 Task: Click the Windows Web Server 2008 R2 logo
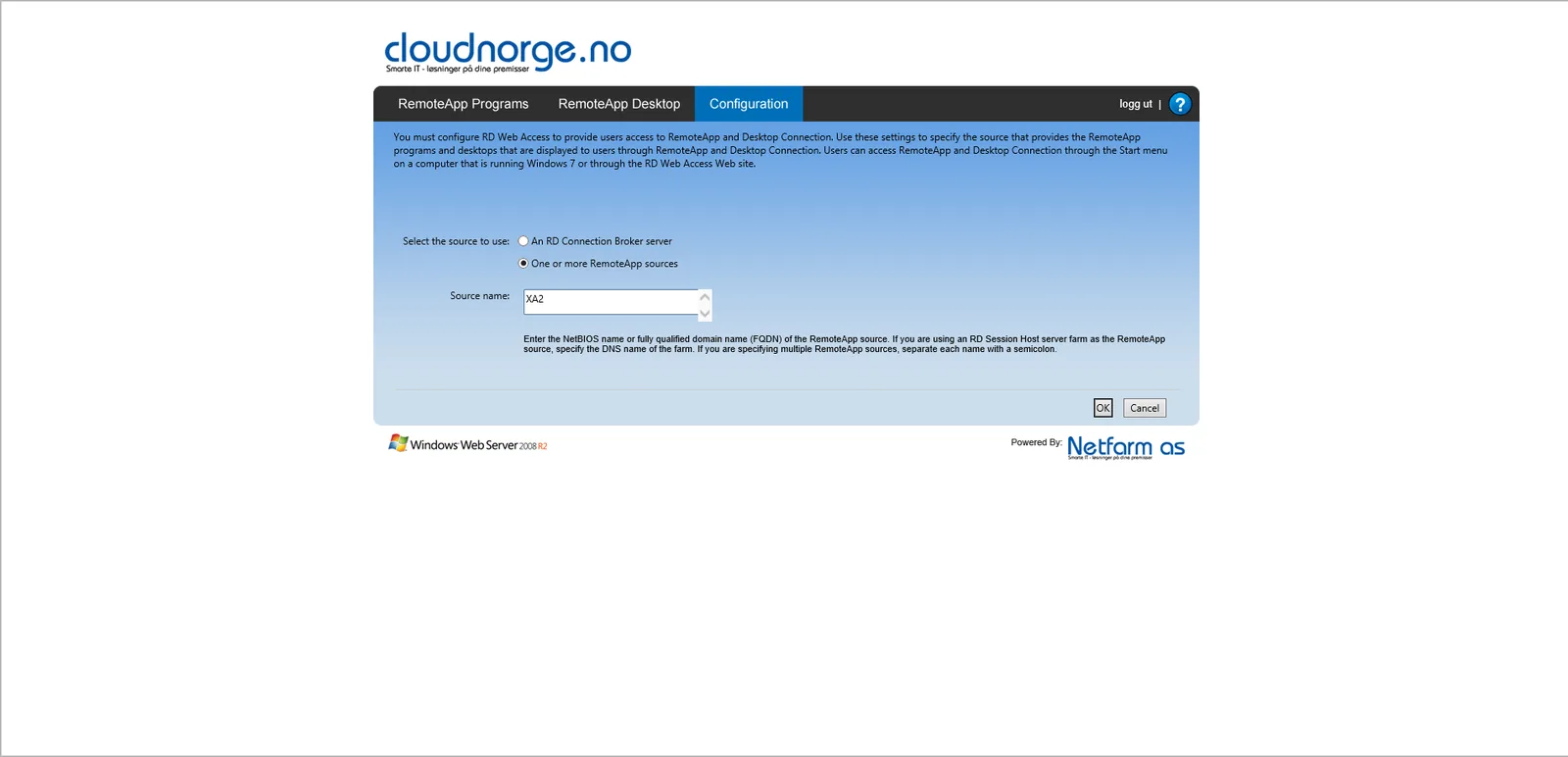point(467,444)
